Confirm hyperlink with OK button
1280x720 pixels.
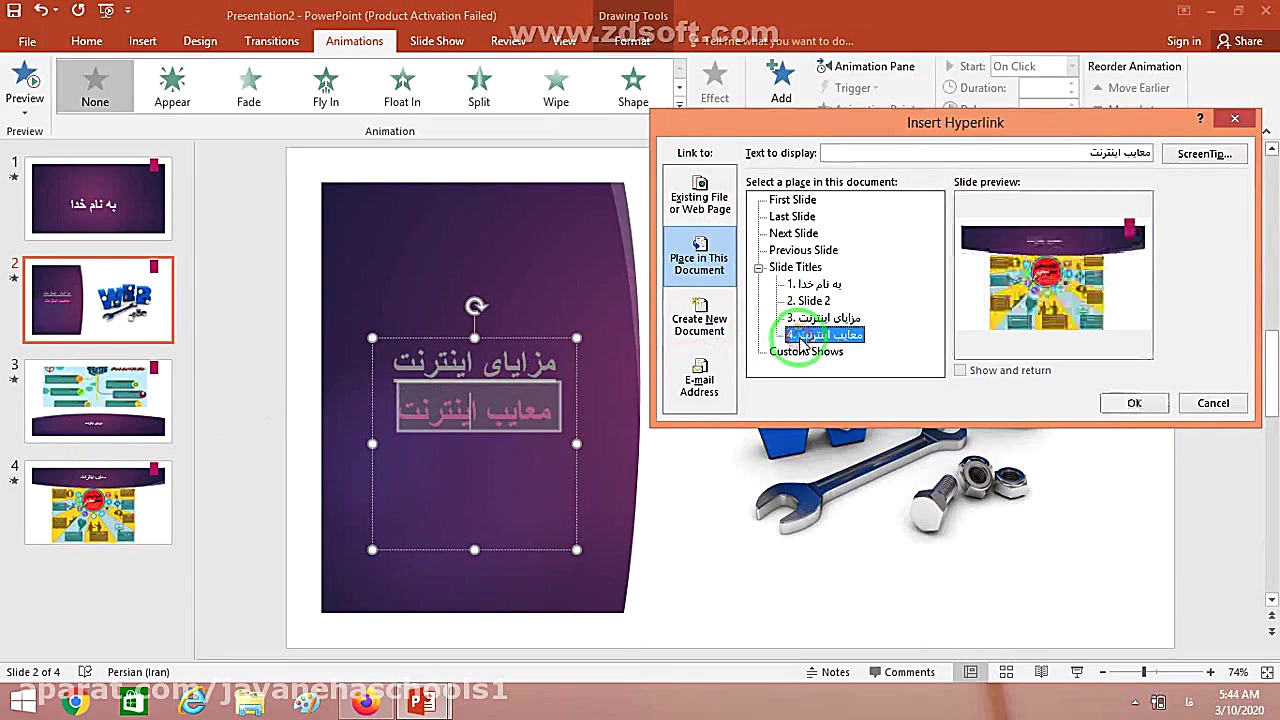coord(1134,403)
